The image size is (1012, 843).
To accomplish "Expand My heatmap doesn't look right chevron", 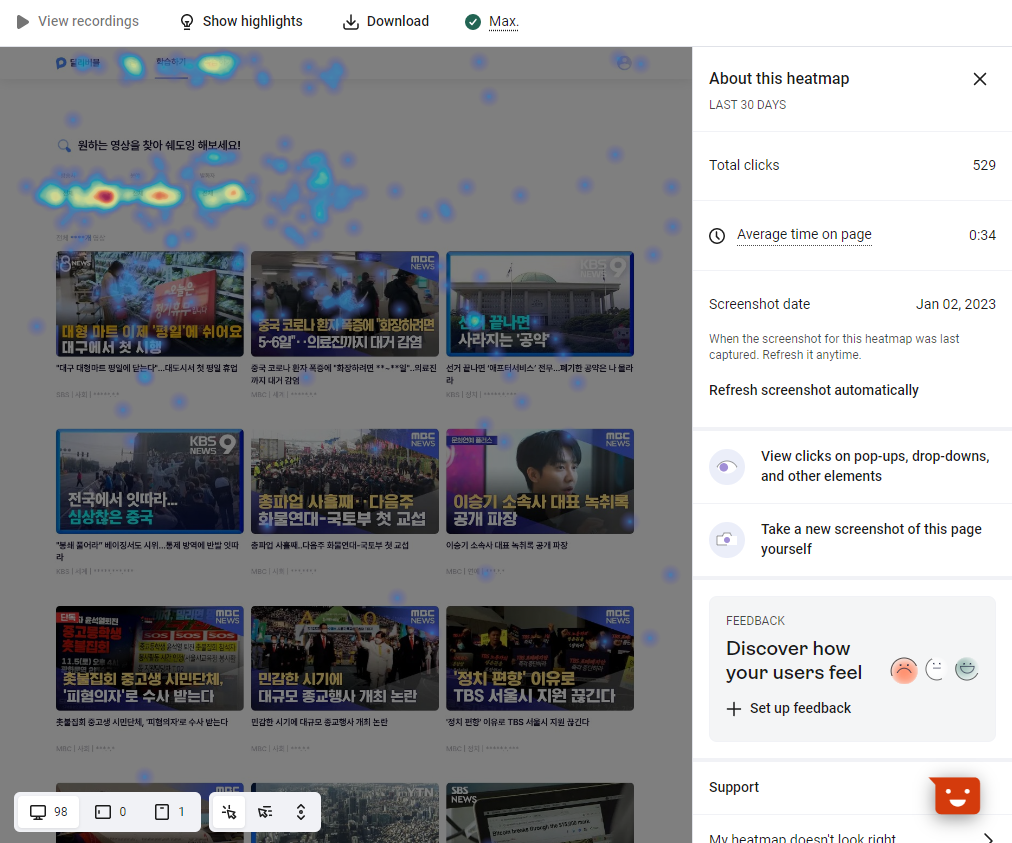I will coord(987,838).
